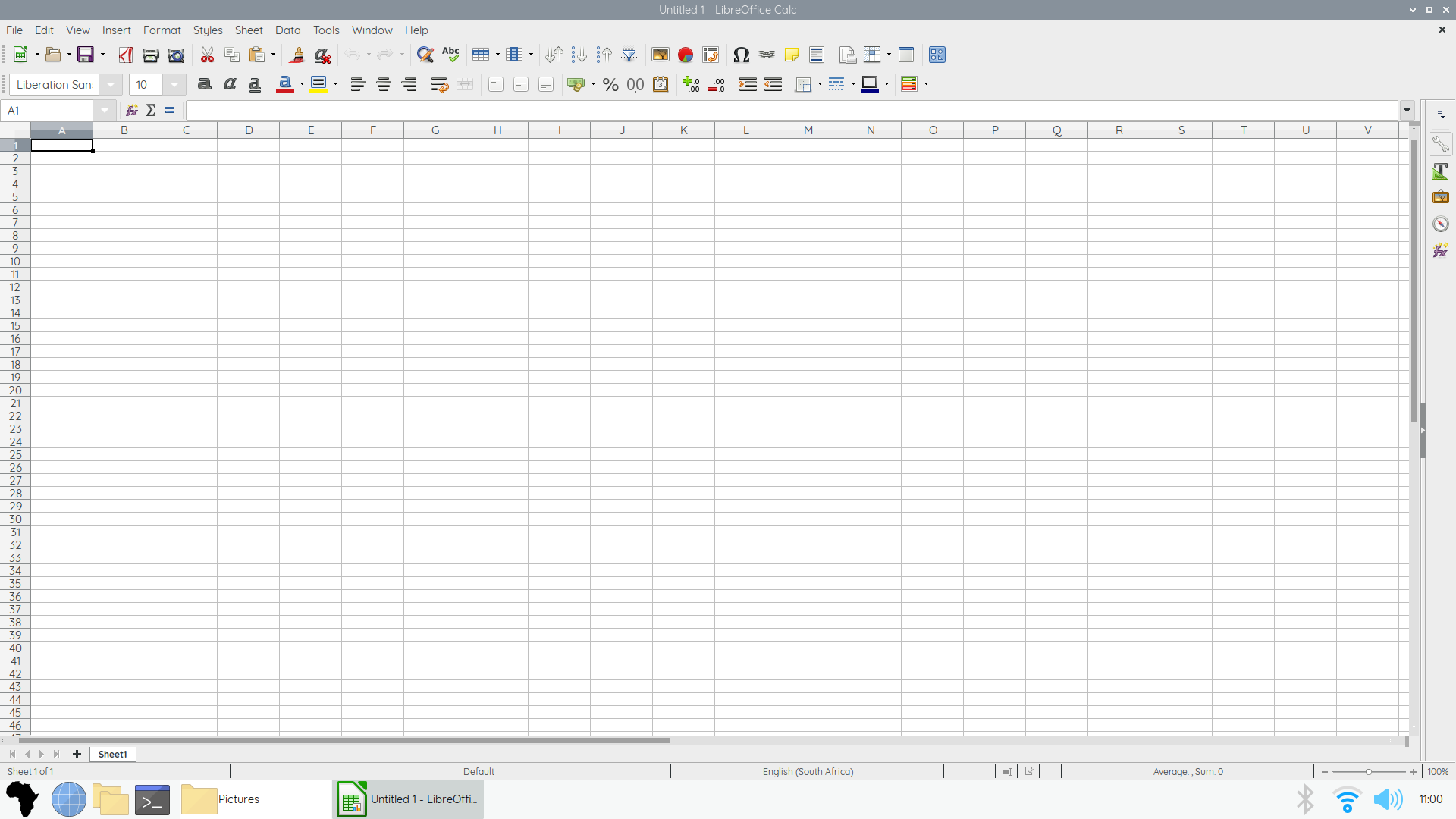This screenshot has height=819, width=1456.
Task: Toggle Wrap Text for the cell
Action: pyautogui.click(x=439, y=85)
